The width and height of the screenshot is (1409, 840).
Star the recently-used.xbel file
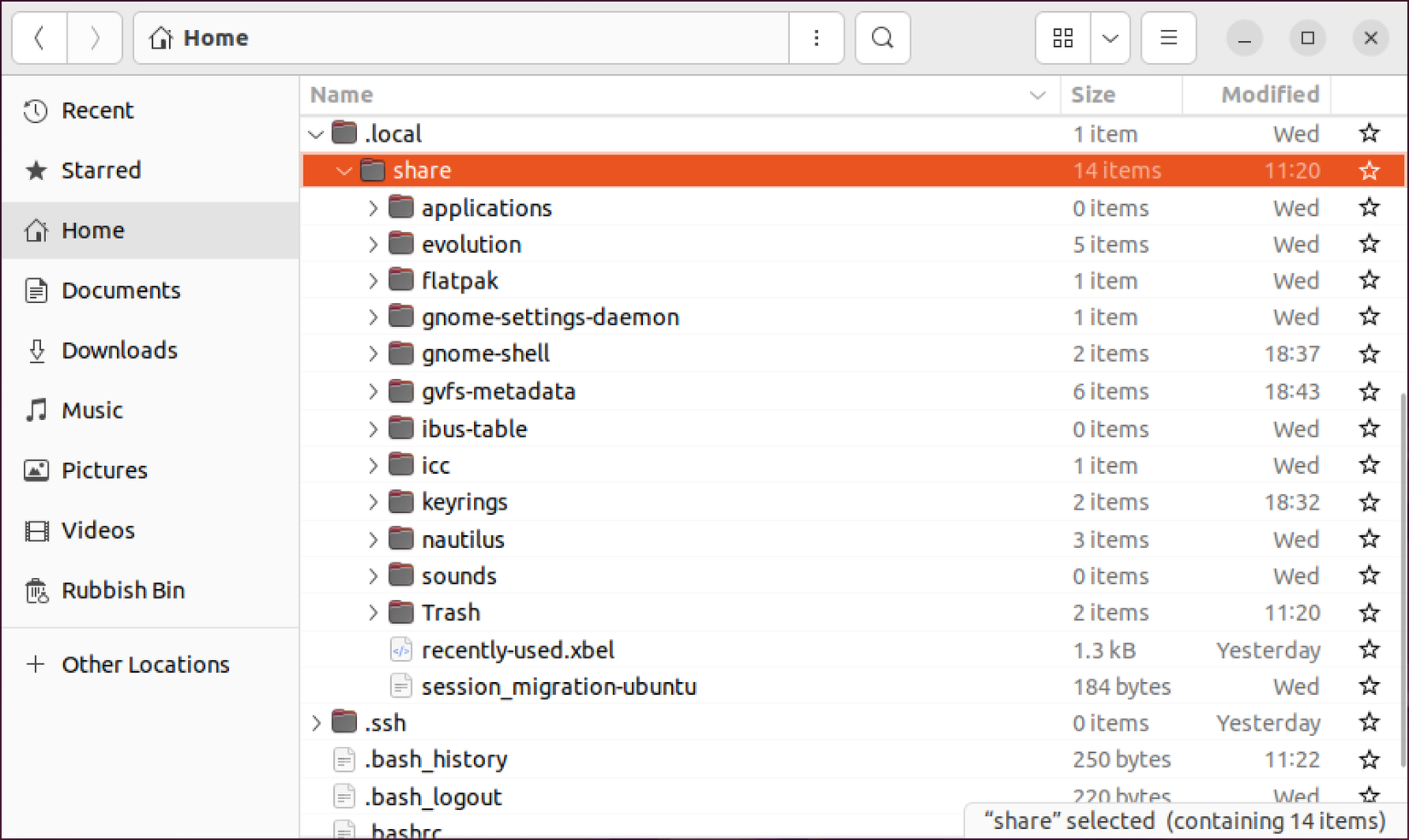pyautogui.click(x=1369, y=650)
